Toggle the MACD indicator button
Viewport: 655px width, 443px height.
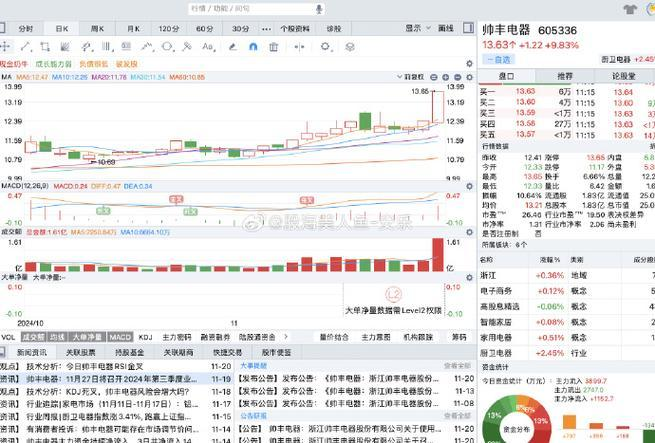pos(120,337)
